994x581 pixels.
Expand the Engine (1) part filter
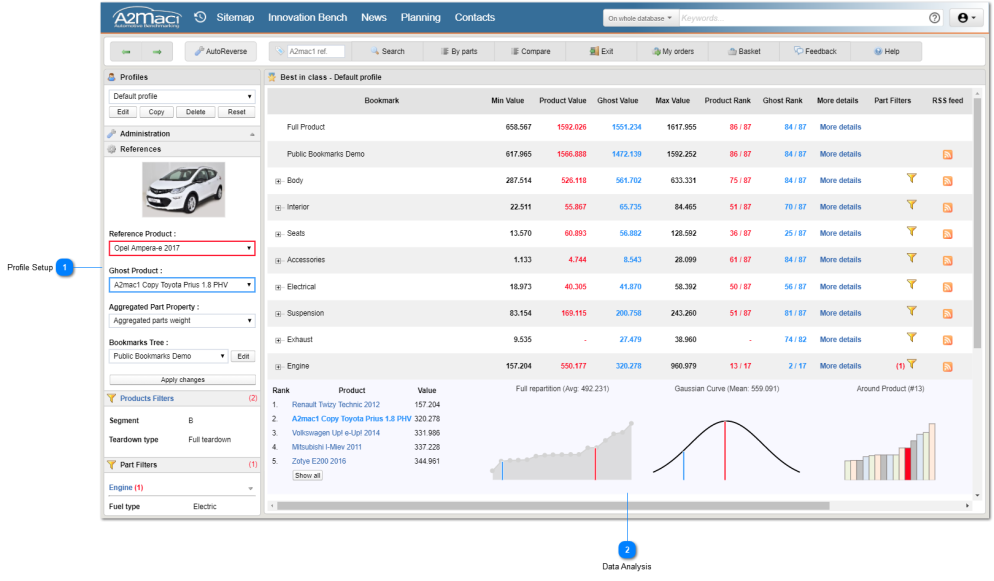click(x=250, y=488)
